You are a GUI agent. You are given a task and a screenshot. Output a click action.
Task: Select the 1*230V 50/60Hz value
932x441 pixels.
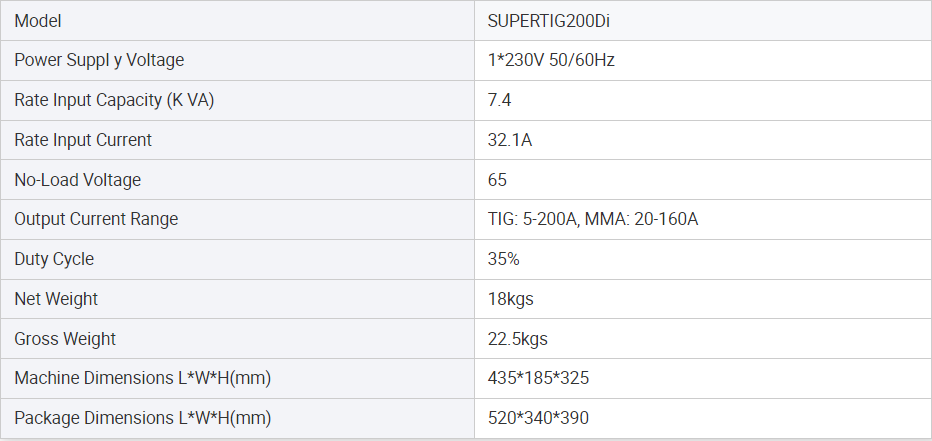click(x=551, y=60)
